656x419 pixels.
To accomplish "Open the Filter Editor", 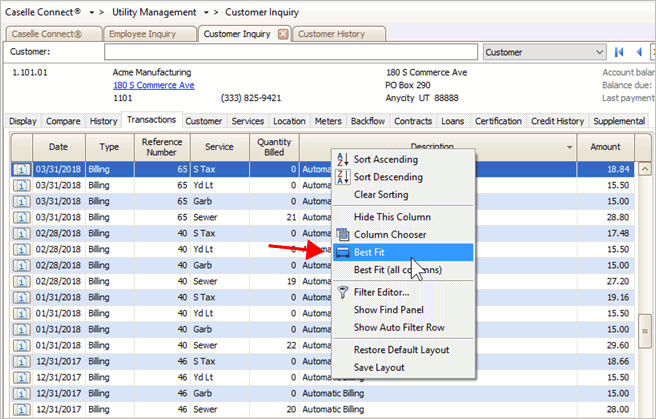I will click(405, 292).
